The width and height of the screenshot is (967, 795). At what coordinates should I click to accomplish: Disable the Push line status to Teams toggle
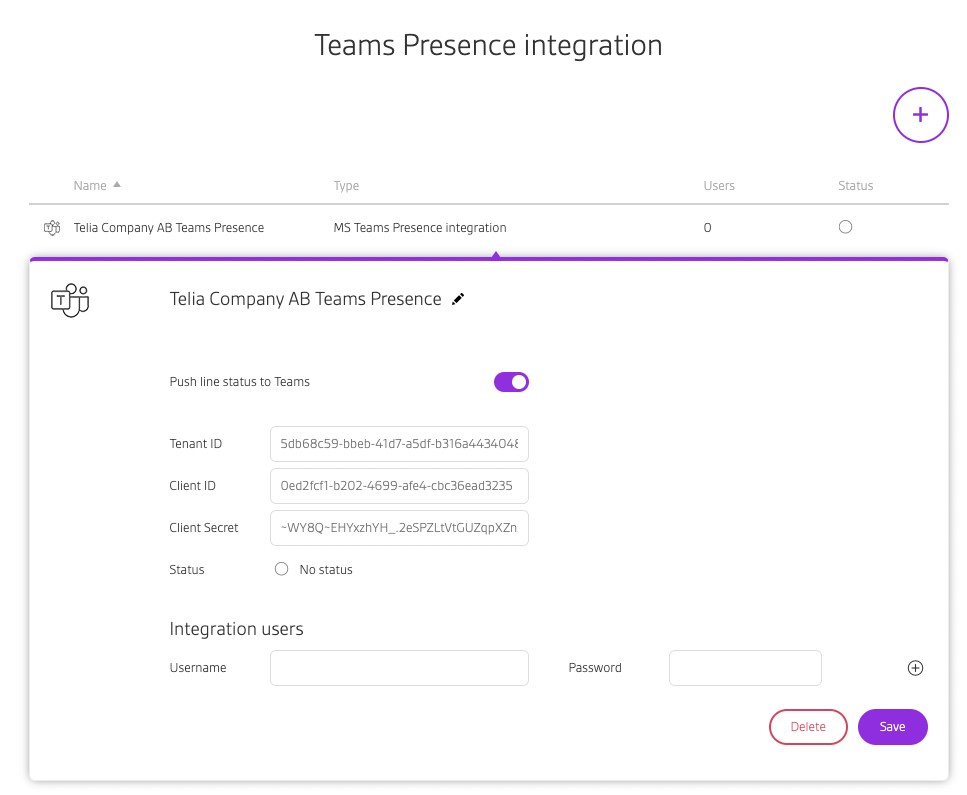click(x=511, y=382)
